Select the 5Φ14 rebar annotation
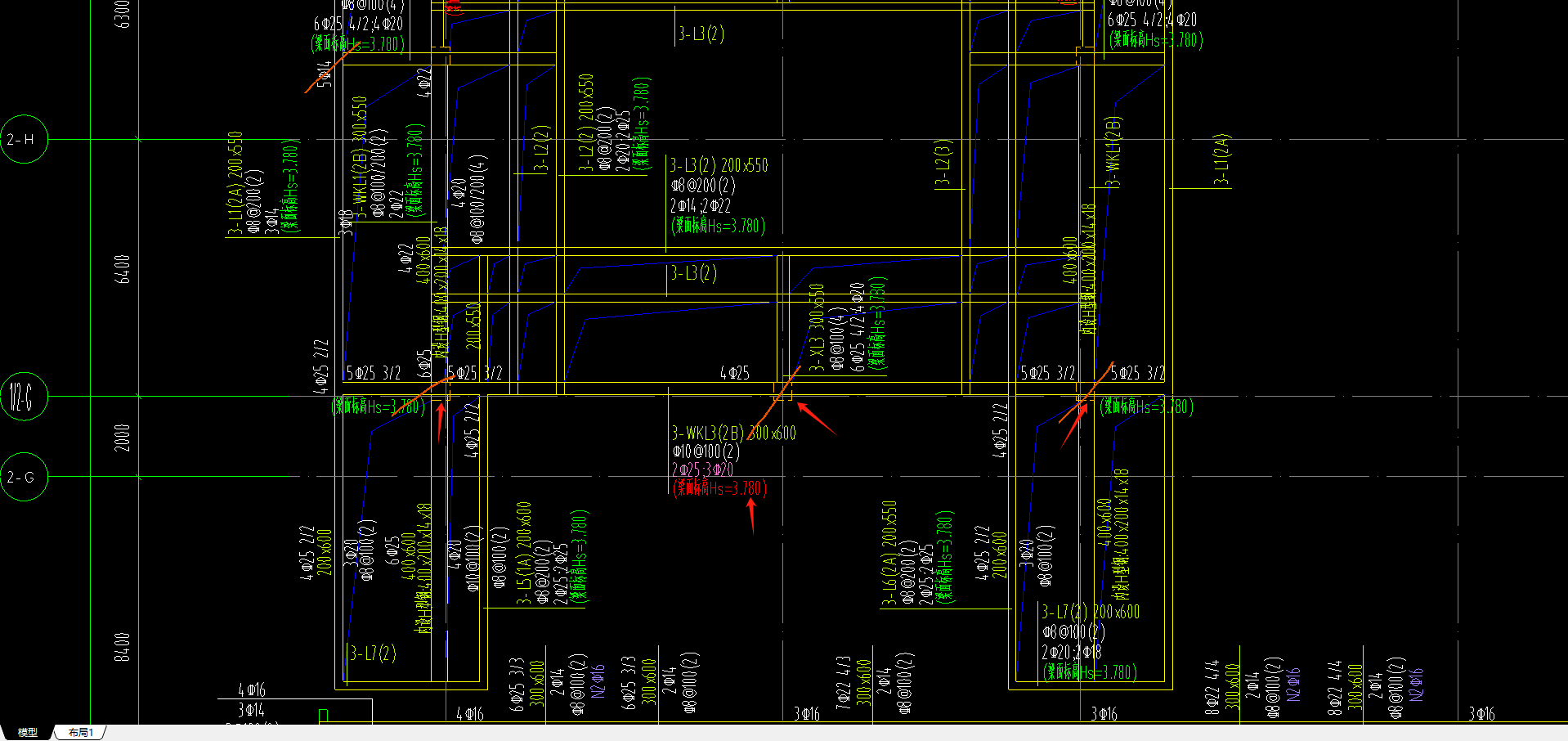The height and width of the screenshot is (741, 1568). tap(325, 73)
